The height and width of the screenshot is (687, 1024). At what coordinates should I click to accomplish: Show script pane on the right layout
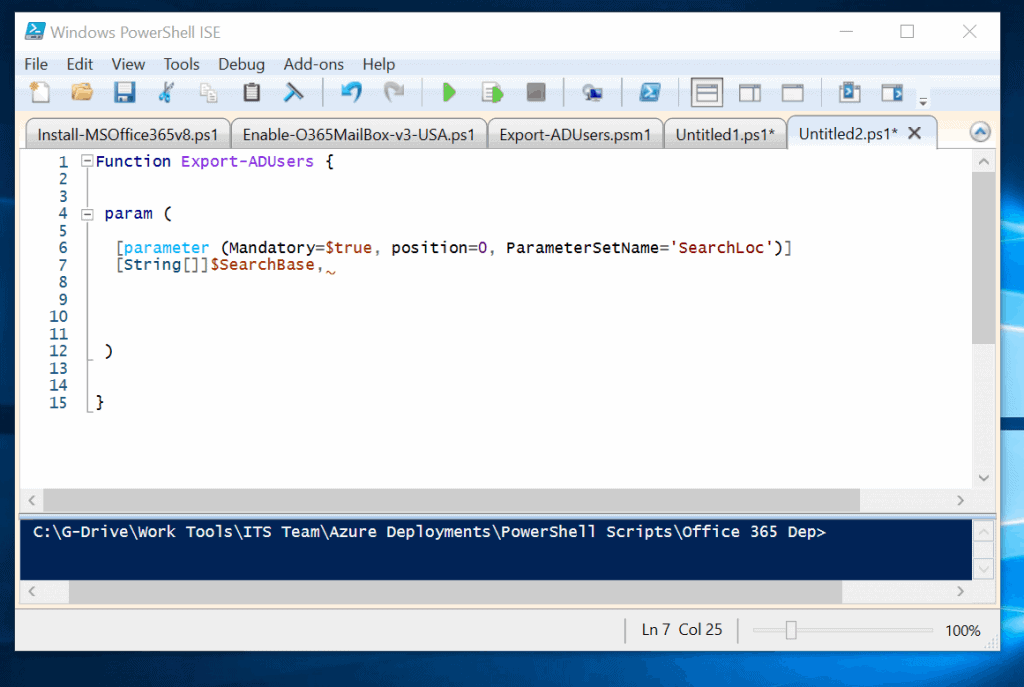tap(750, 93)
